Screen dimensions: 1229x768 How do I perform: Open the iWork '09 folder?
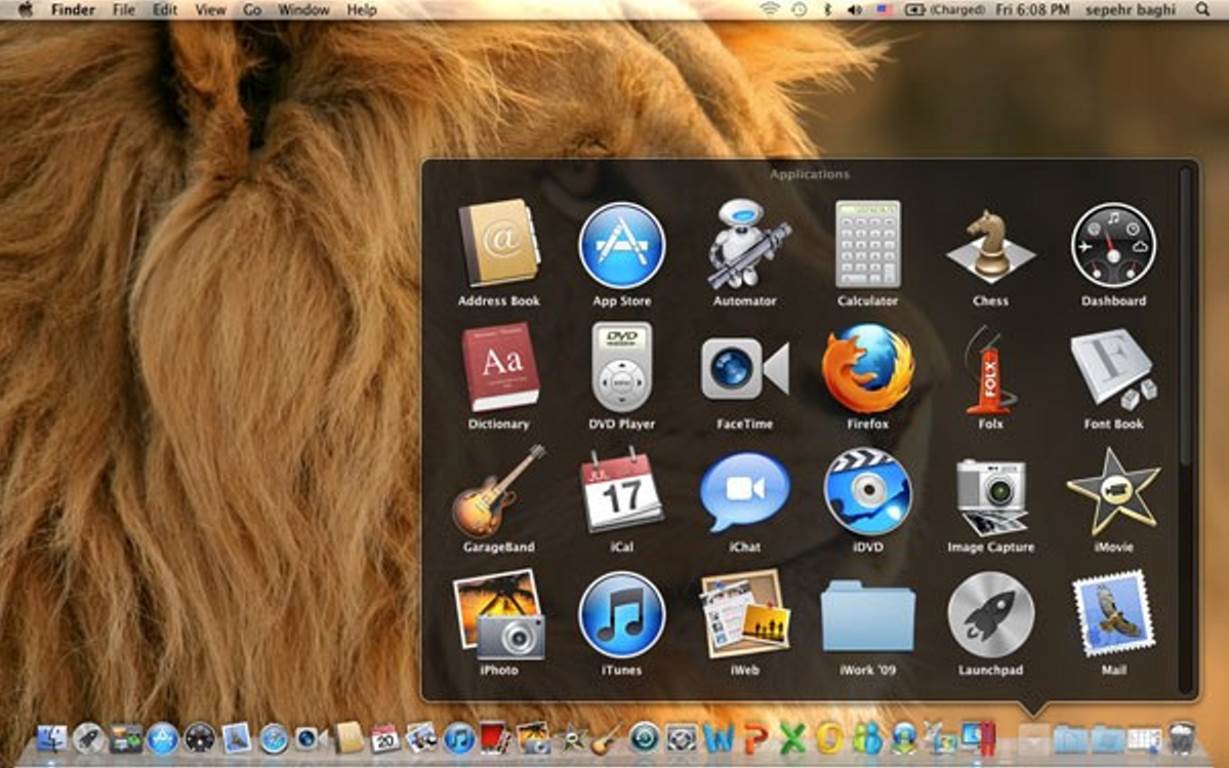(x=867, y=615)
